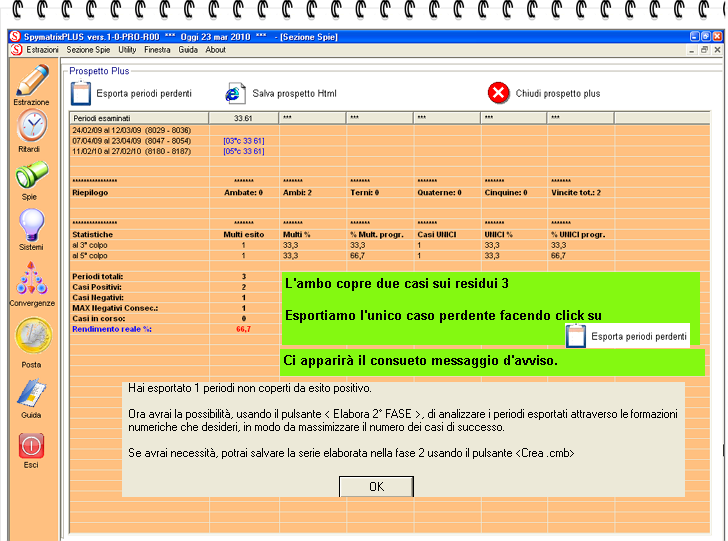Click the Multi esito header cell

(244, 235)
